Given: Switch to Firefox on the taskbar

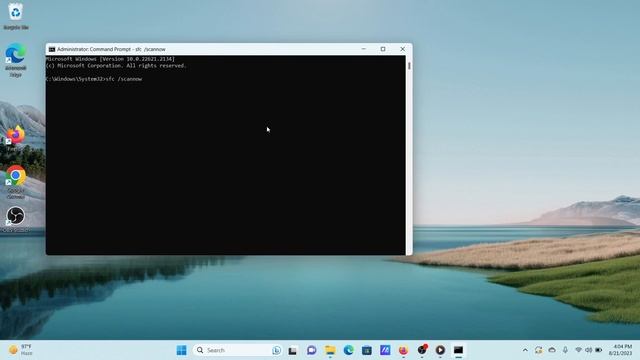Looking at the screenshot, I should pyautogui.click(x=403, y=350).
